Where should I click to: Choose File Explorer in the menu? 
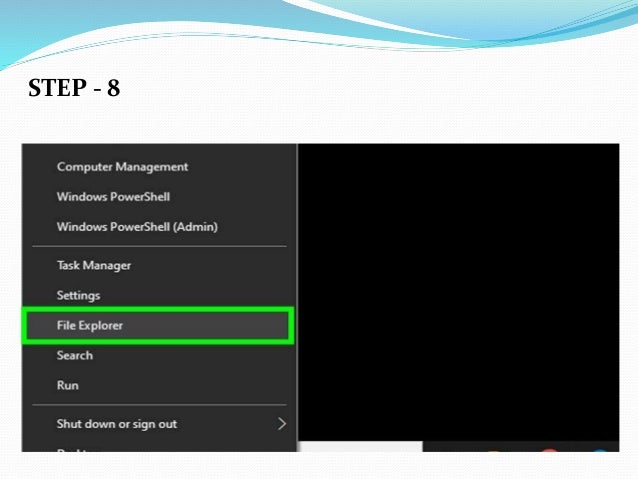pos(158,326)
